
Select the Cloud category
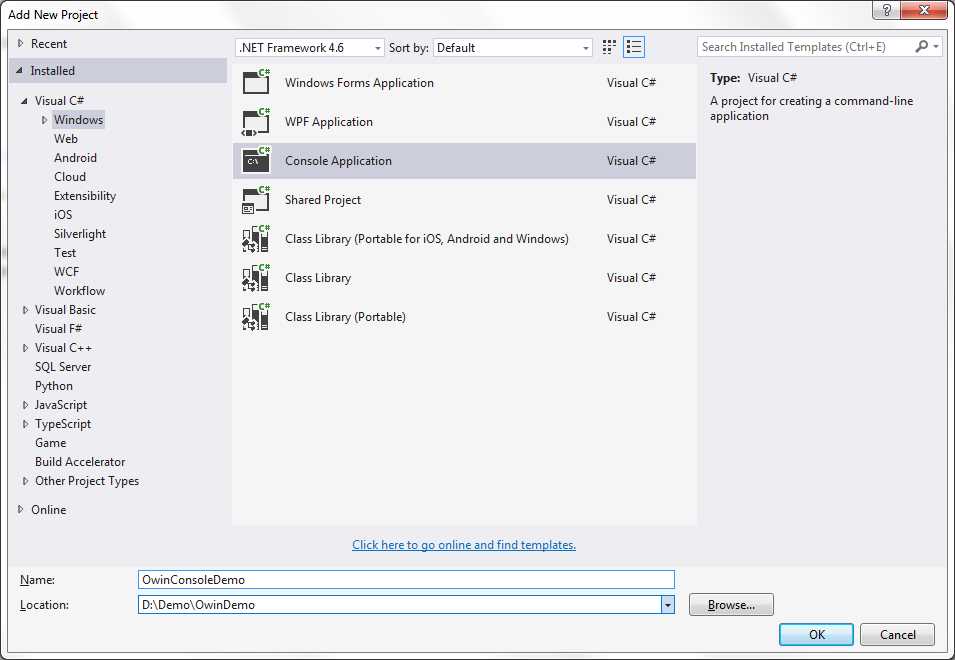(70, 177)
